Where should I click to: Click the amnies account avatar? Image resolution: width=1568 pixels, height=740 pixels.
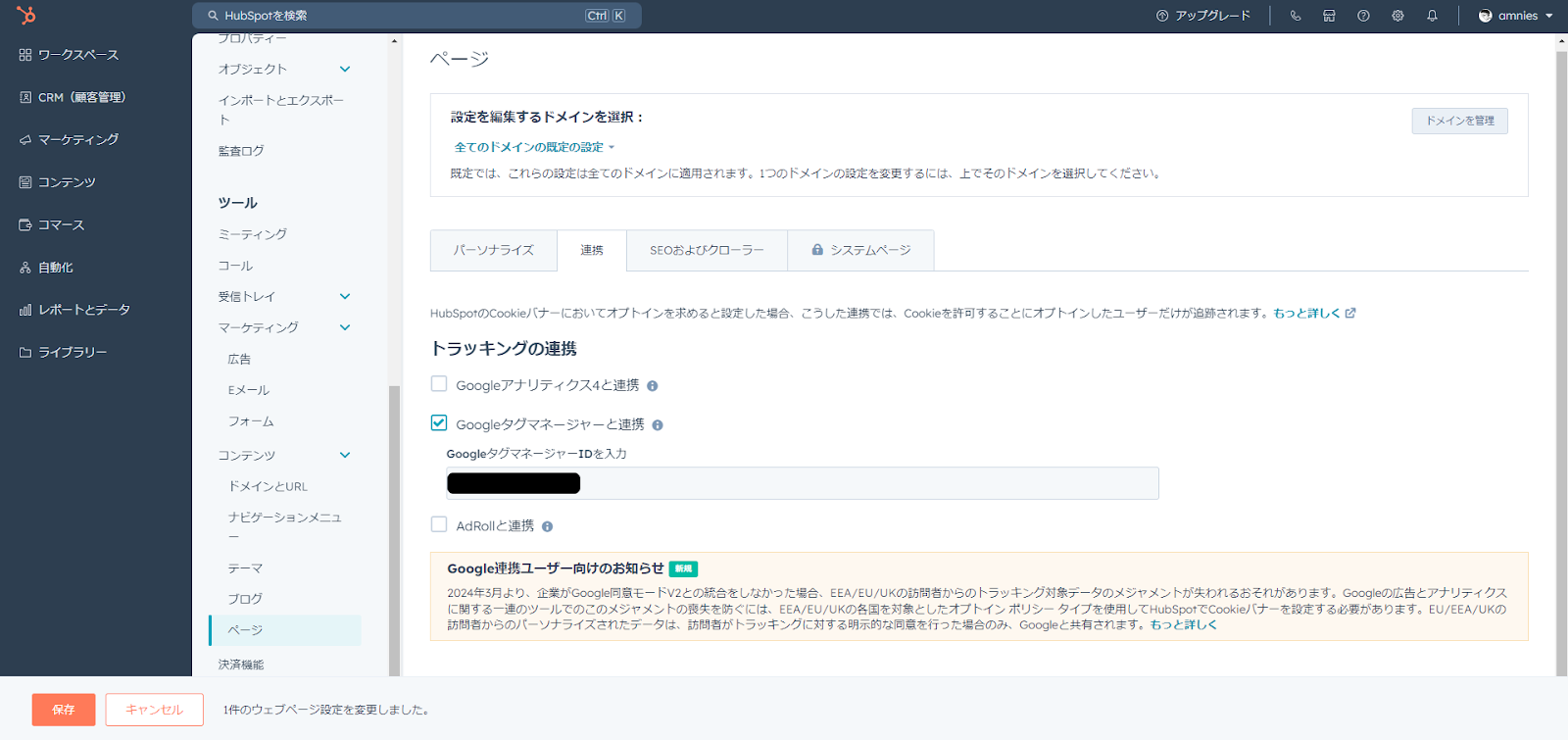(1485, 16)
